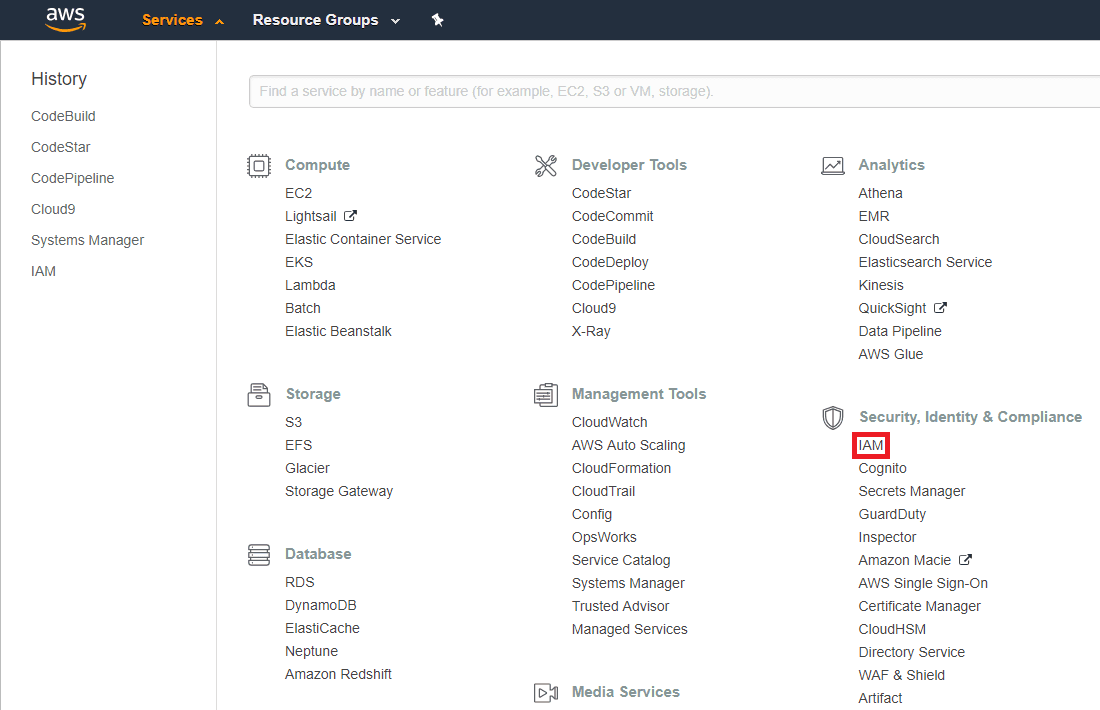Click the Compute category chip icon
This screenshot has width=1100, height=710.
(259, 166)
